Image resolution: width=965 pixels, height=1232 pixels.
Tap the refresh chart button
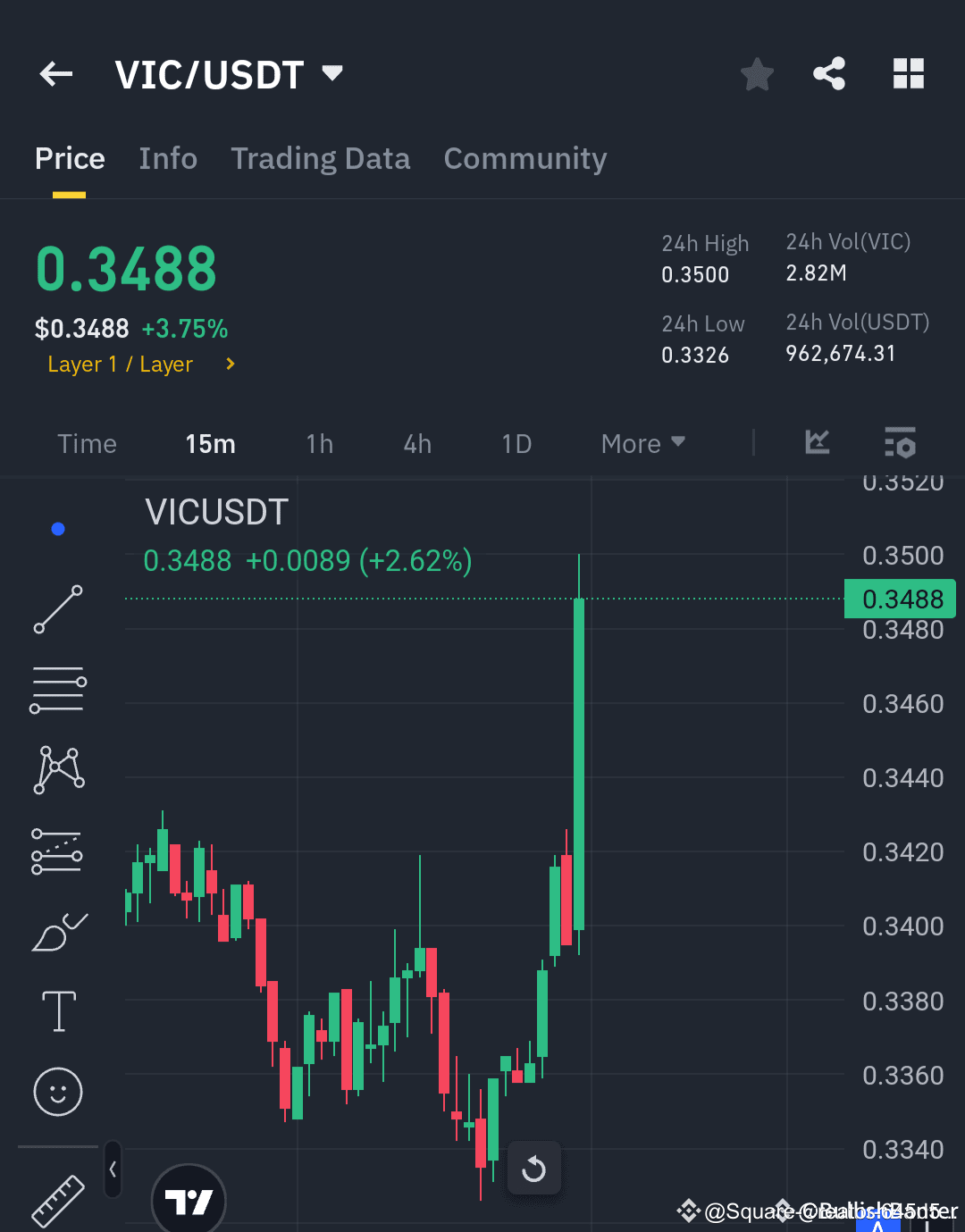coord(534,1168)
